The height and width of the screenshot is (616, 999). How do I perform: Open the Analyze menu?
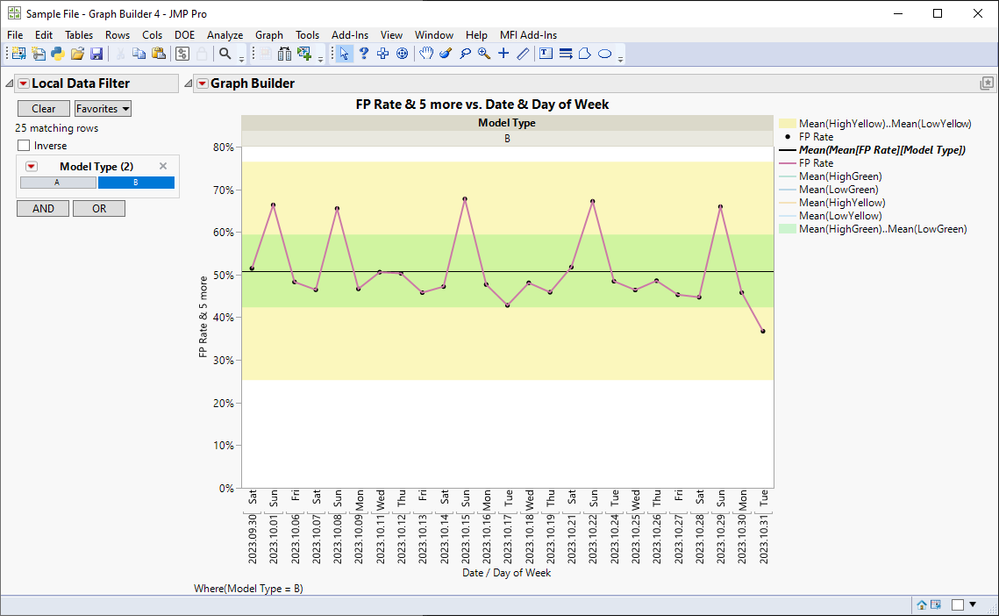coord(224,35)
